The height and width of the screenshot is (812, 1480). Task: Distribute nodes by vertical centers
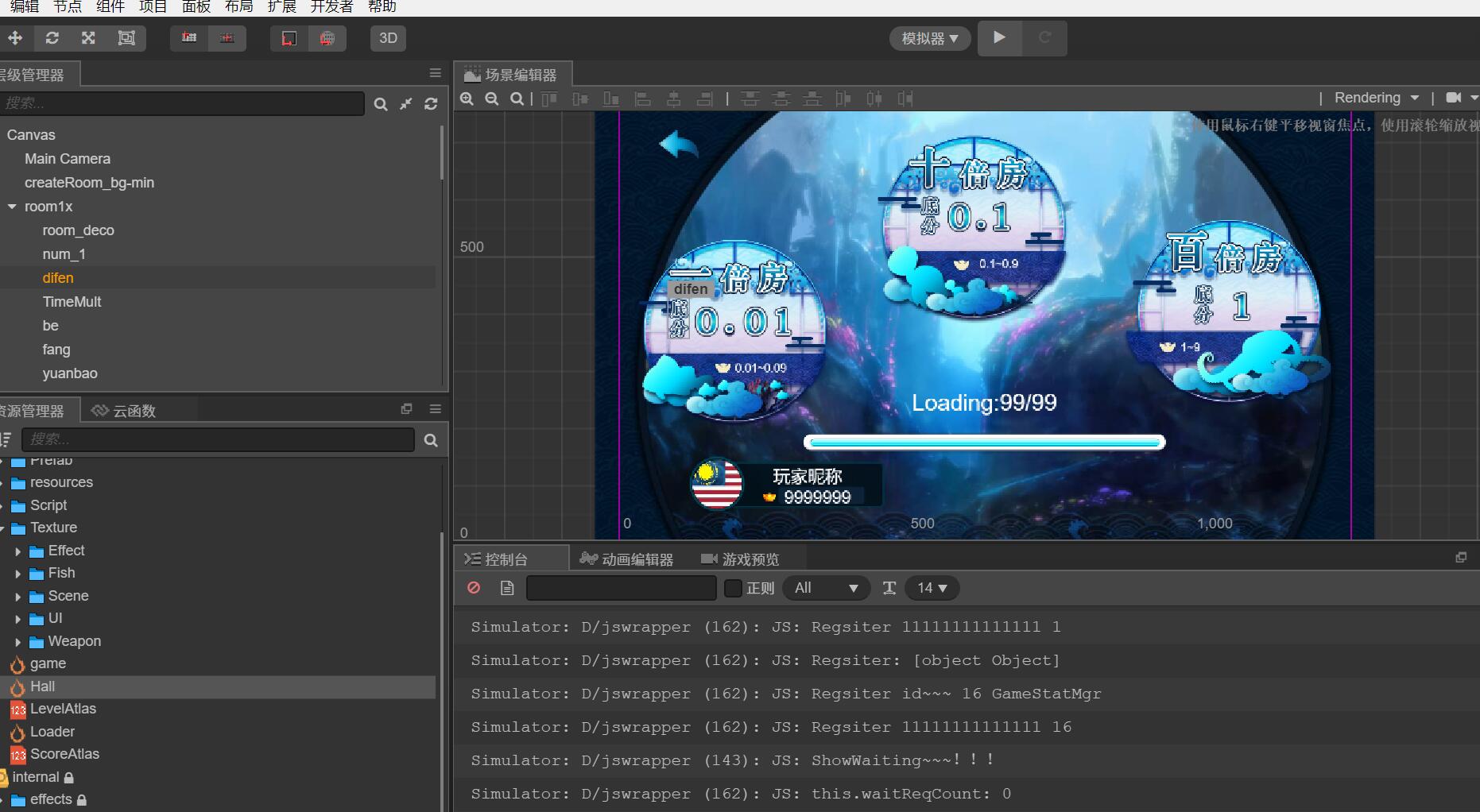tap(781, 99)
